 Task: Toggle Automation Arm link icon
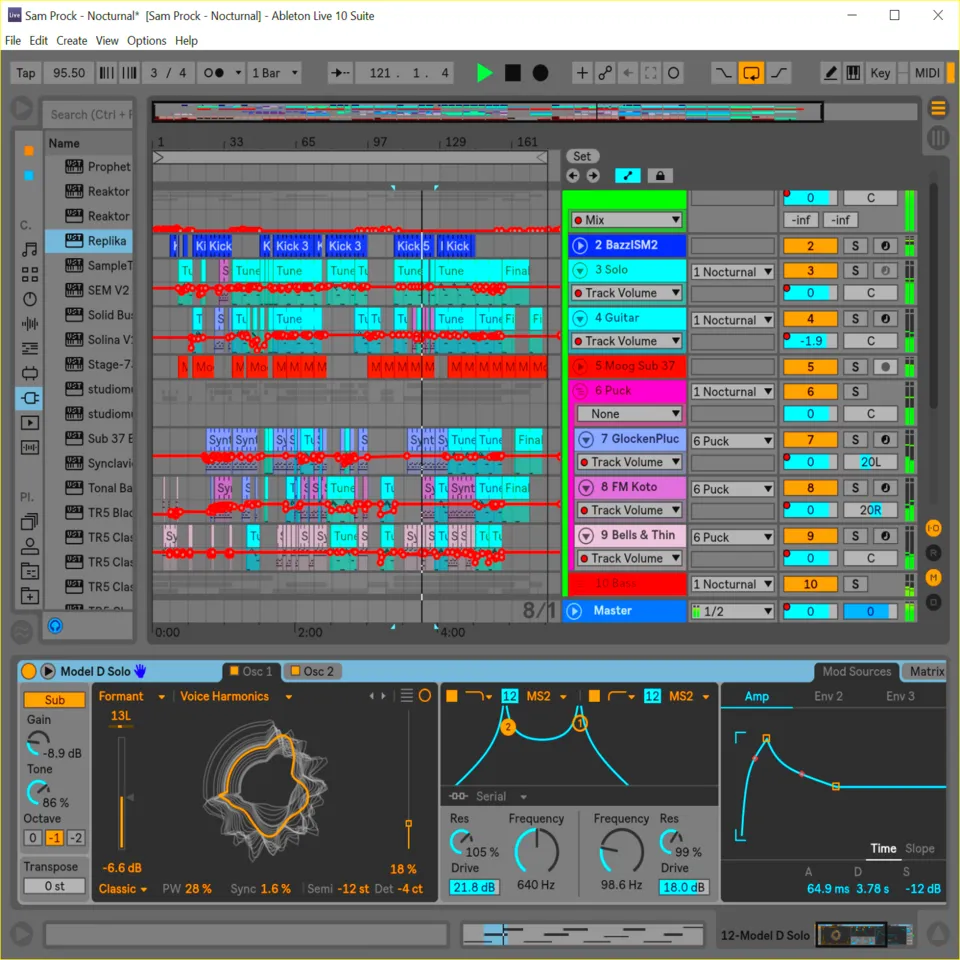point(605,73)
